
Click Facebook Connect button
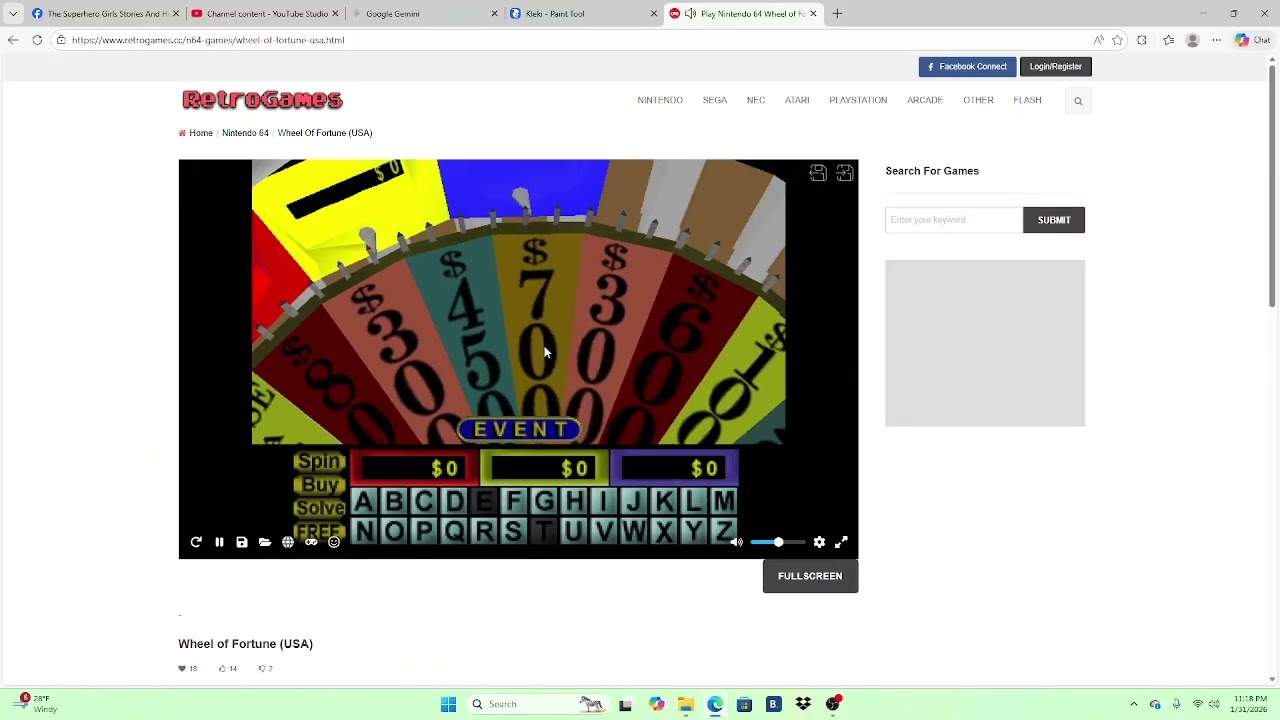pyautogui.click(x=967, y=67)
